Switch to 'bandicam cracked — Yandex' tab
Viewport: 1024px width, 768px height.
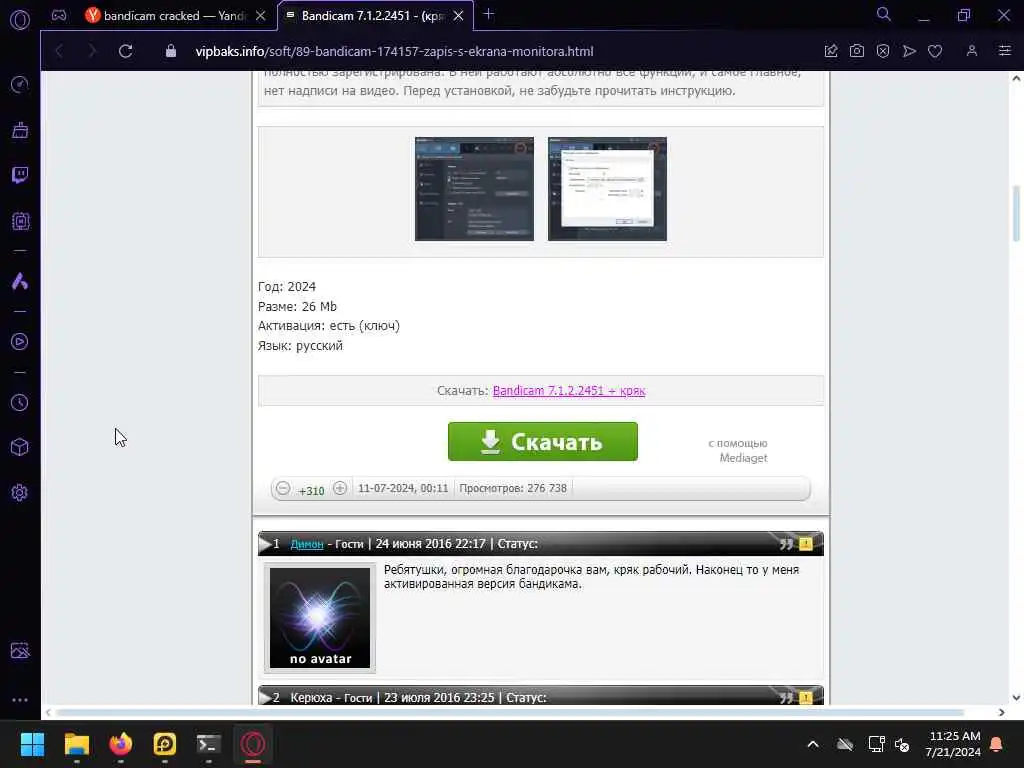point(174,16)
